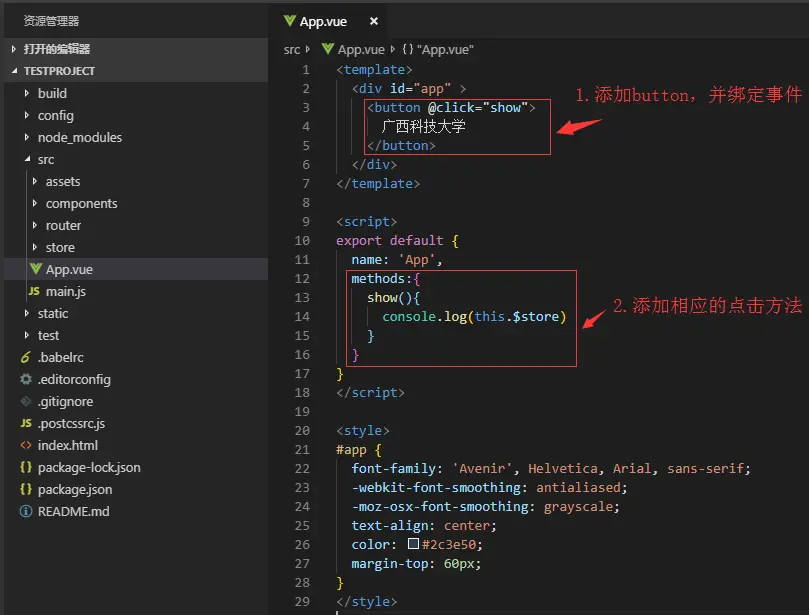The image size is (809, 615).
Task: Click braces icon beside package.json
Action: pyautogui.click(x=26, y=489)
